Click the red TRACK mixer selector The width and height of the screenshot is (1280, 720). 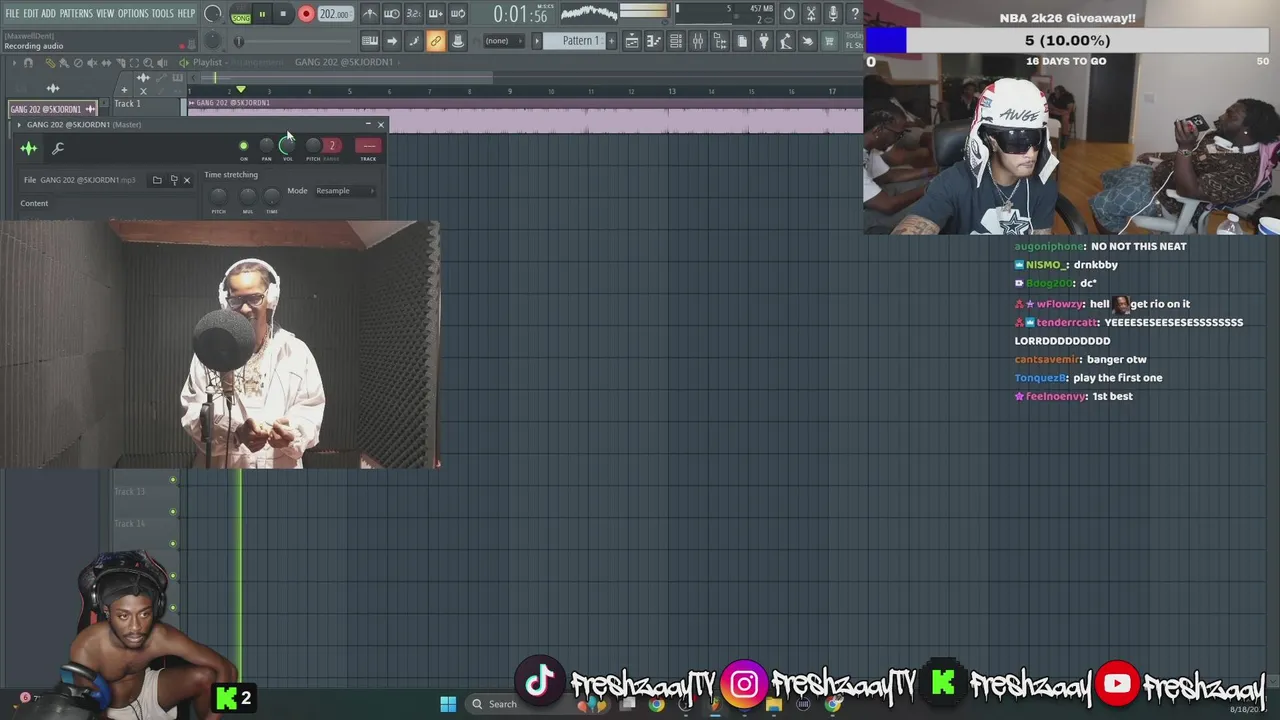pyautogui.click(x=368, y=146)
